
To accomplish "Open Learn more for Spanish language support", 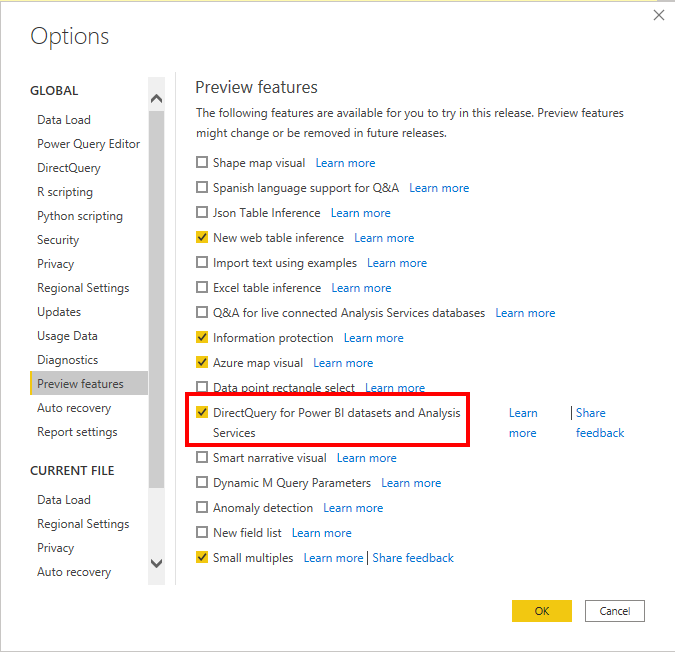I will click(x=439, y=188).
